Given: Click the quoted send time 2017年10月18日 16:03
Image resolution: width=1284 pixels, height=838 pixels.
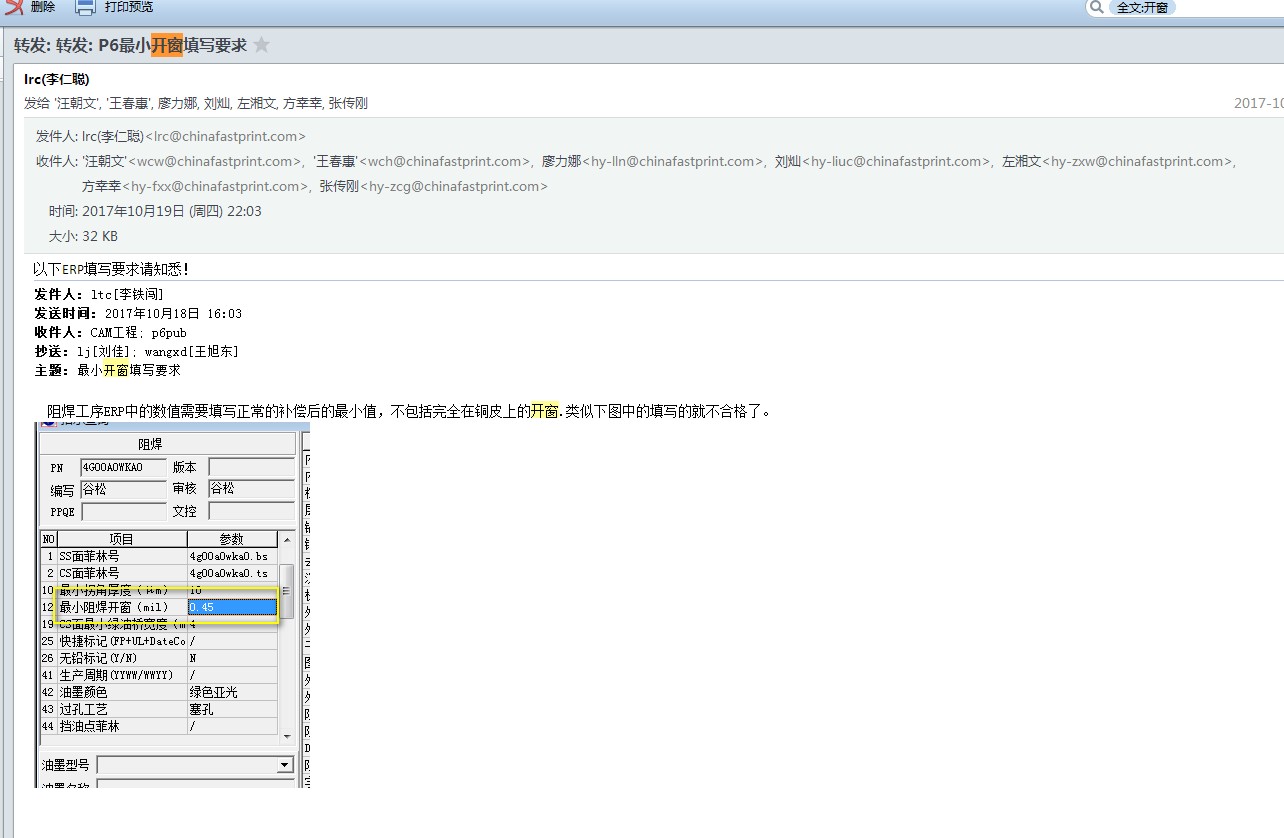Looking at the screenshot, I should tap(173, 313).
